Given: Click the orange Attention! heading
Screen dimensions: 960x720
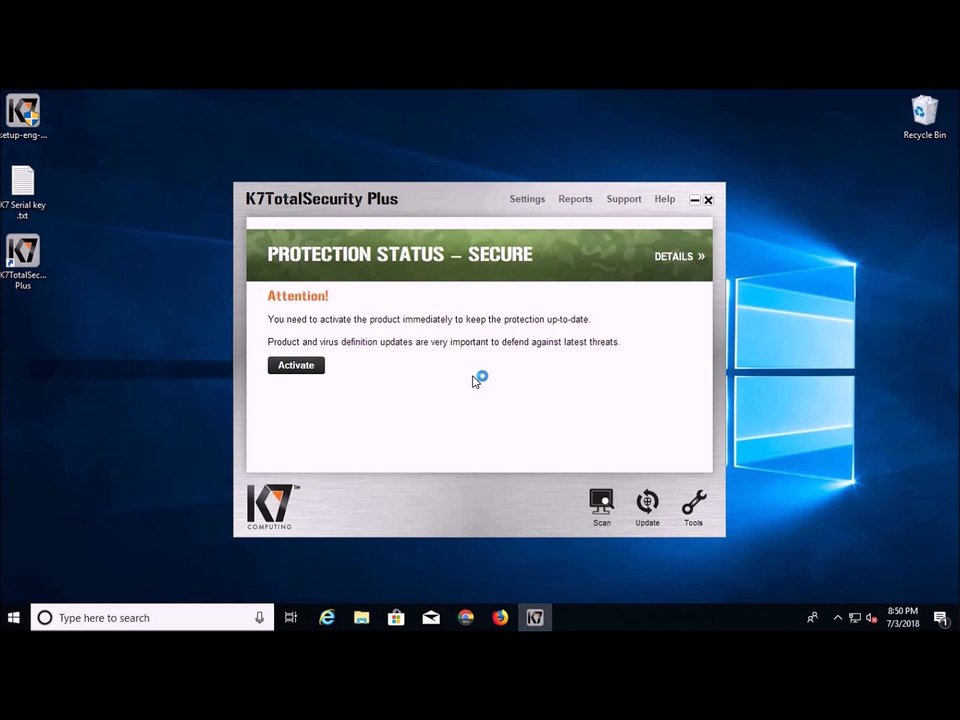Looking at the screenshot, I should click(298, 296).
